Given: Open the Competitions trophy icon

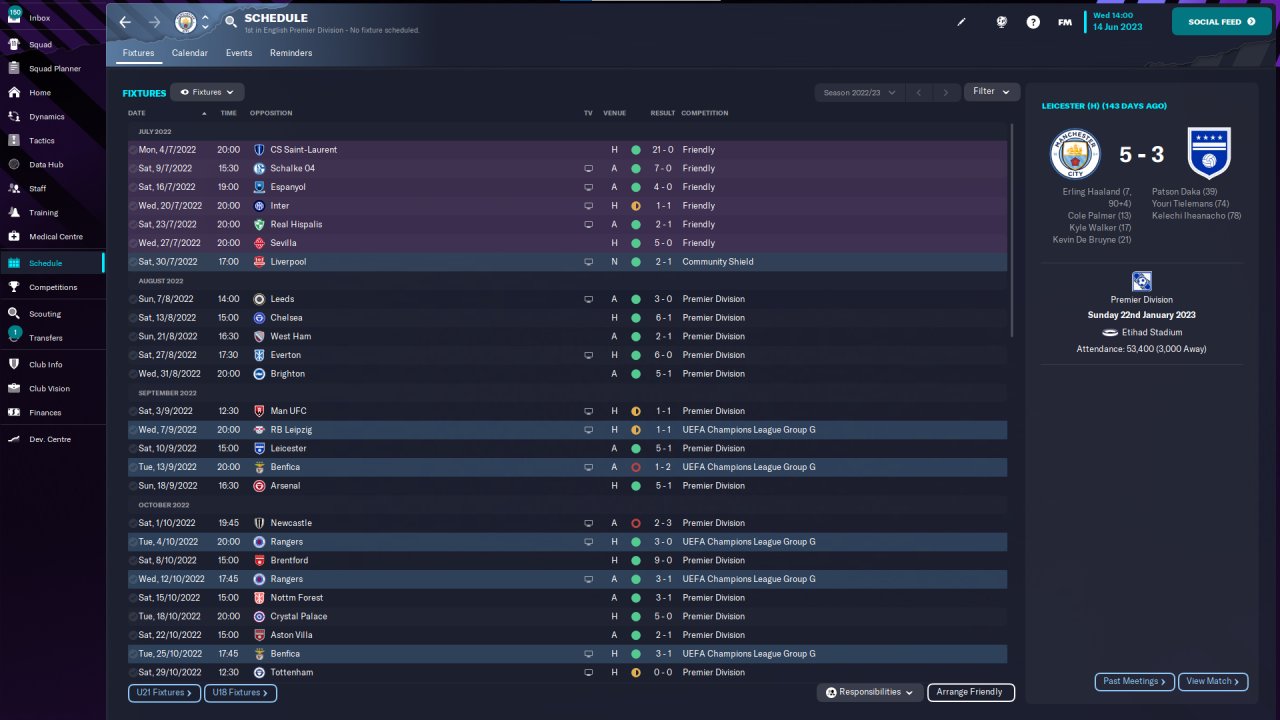Looking at the screenshot, I should point(14,287).
